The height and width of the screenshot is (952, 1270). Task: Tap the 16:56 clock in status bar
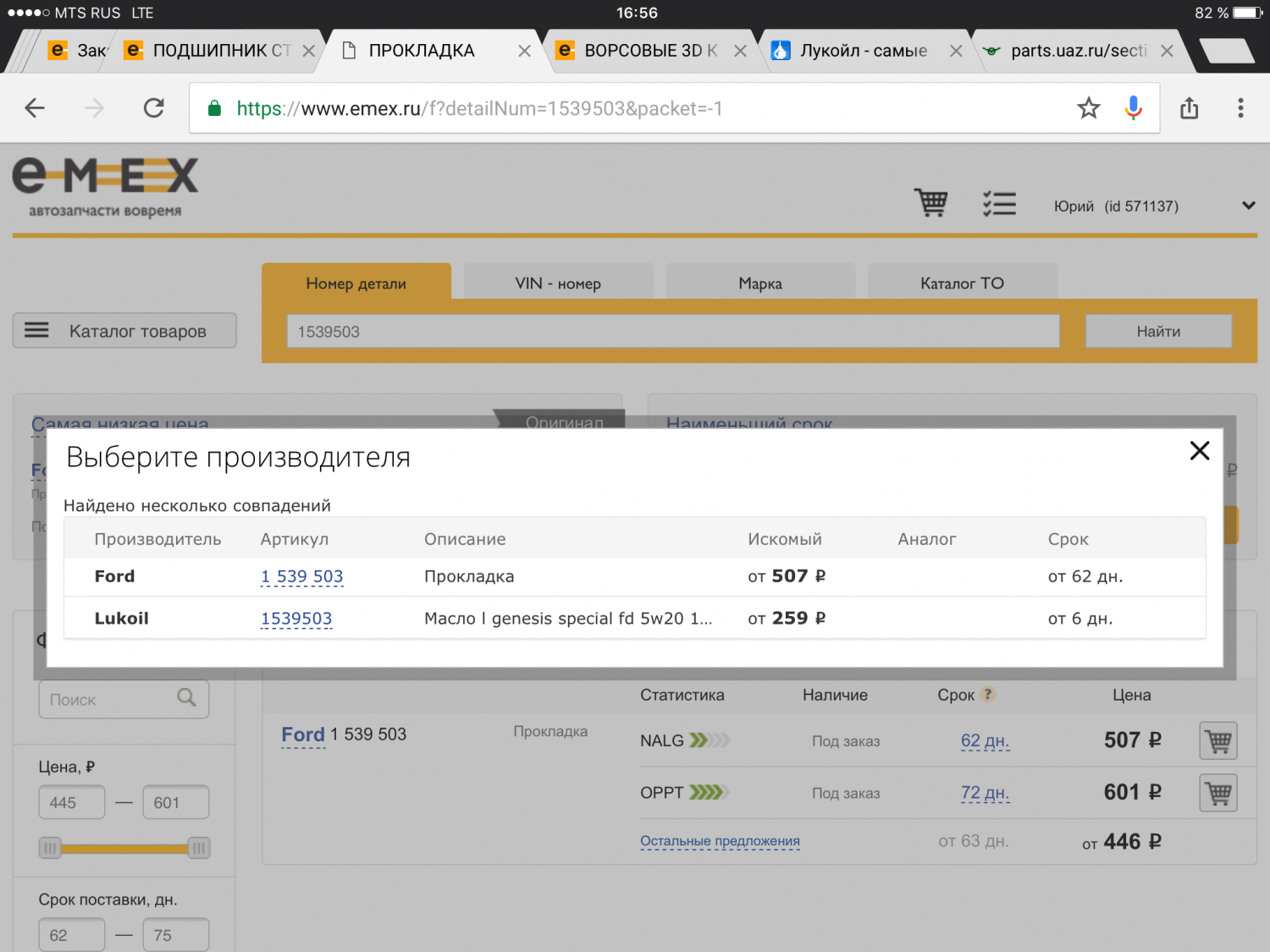coord(637,13)
